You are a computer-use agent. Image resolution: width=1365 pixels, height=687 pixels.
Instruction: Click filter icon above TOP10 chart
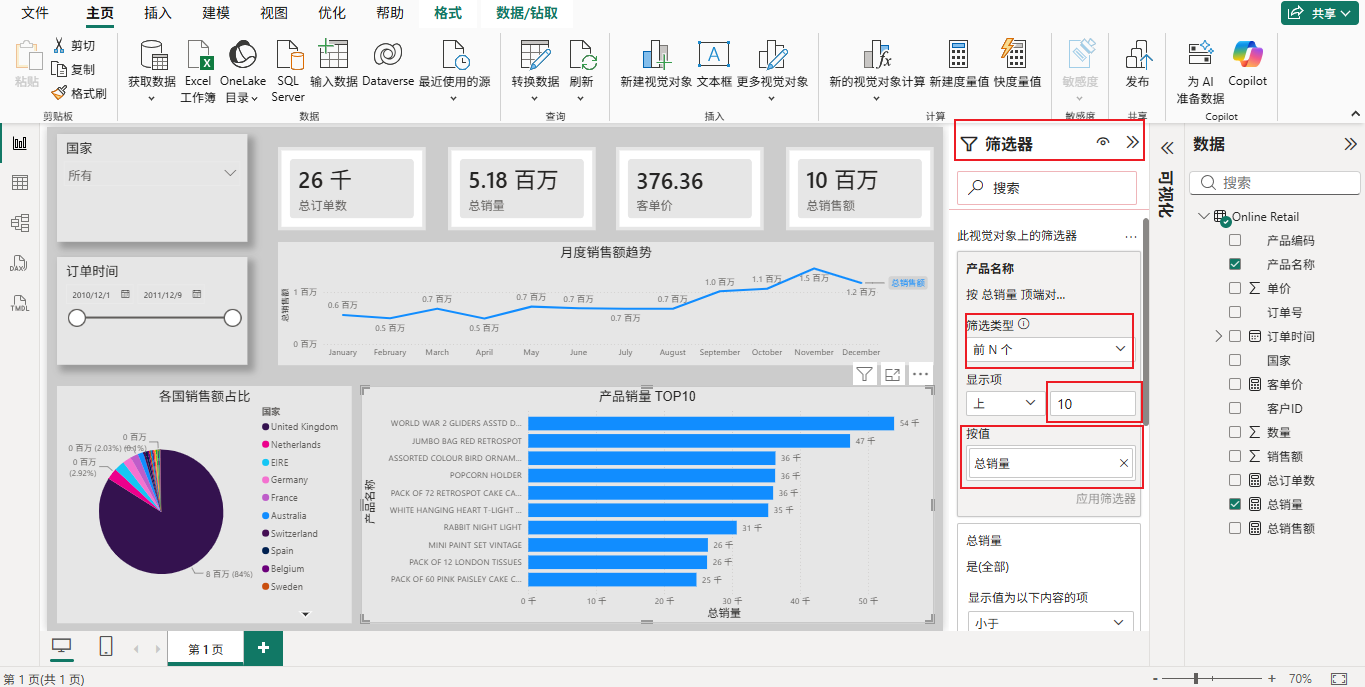(x=865, y=374)
